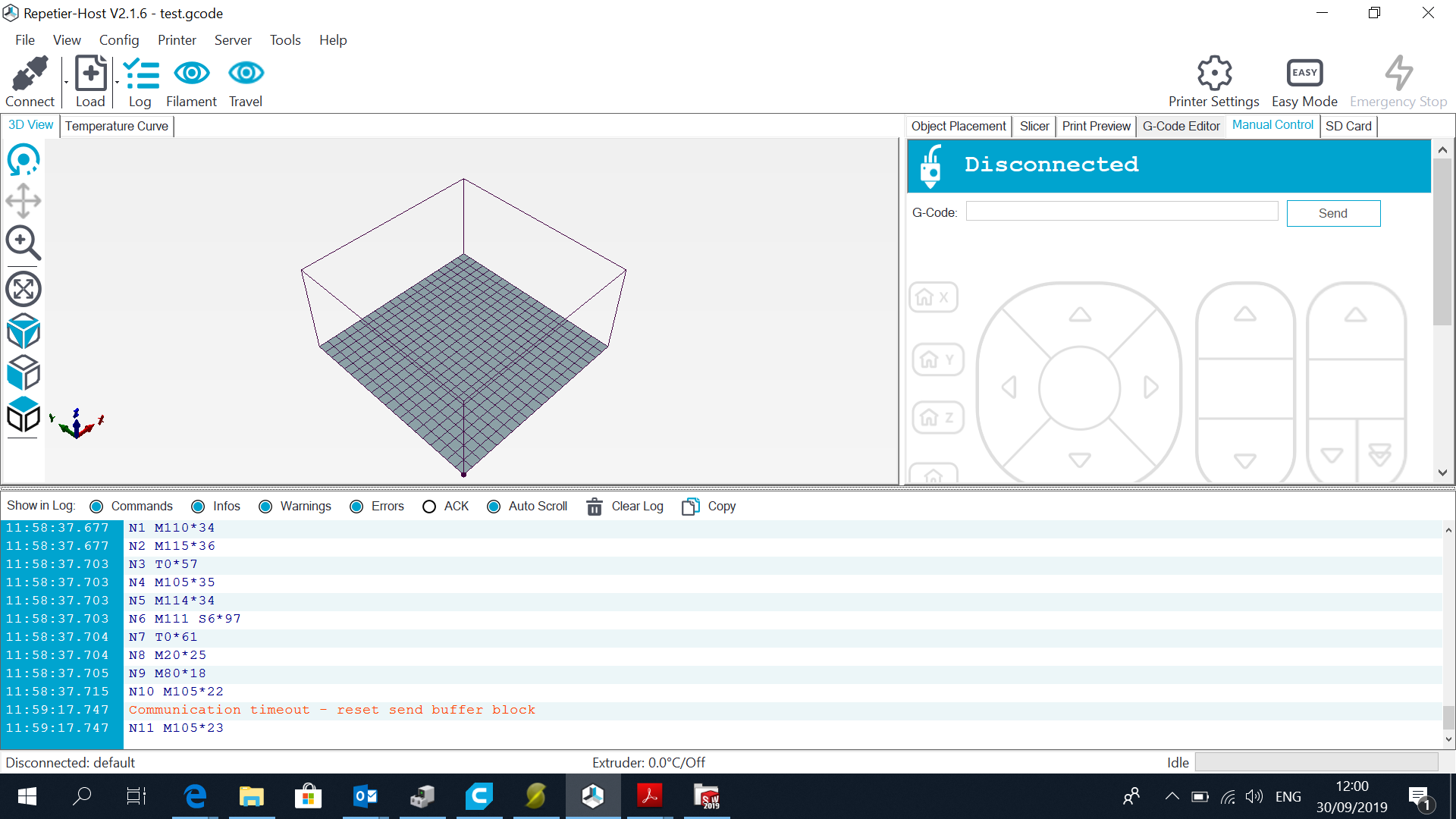Toggle Commands visibility in log
The width and height of the screenshot is (1456, 819).
(x=96, y=506)
